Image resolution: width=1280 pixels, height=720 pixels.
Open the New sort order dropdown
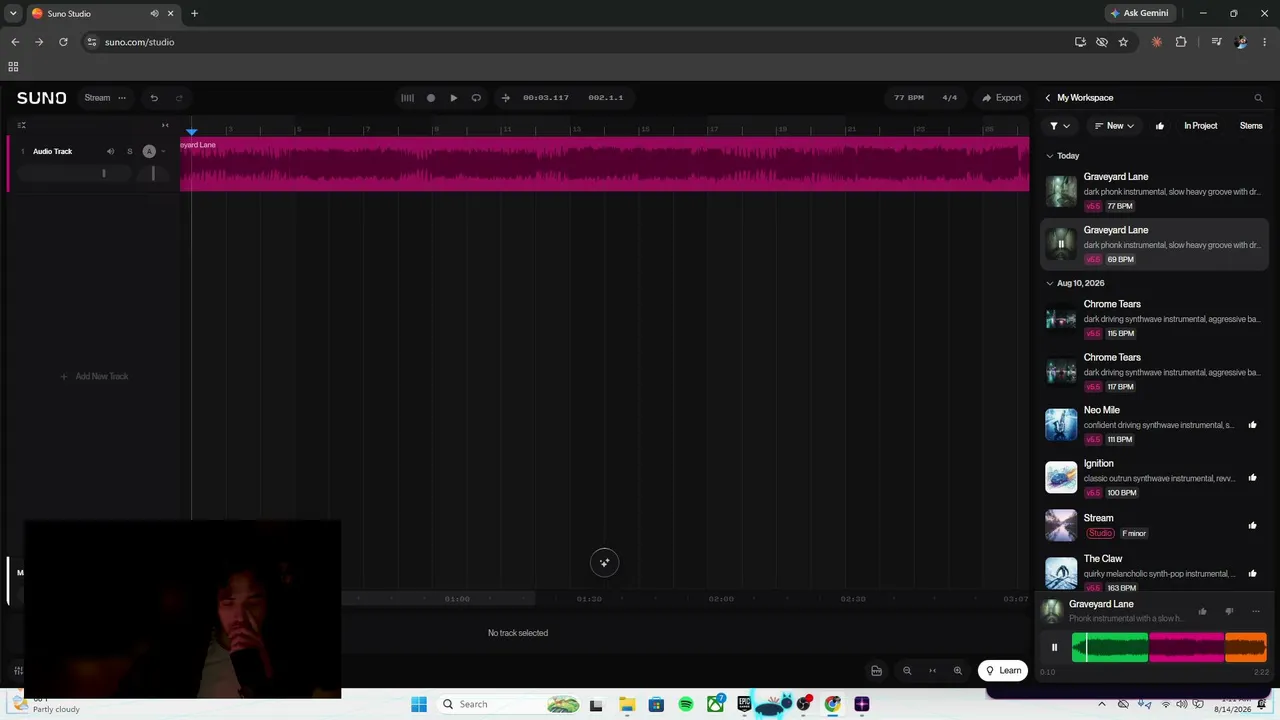1114,126
